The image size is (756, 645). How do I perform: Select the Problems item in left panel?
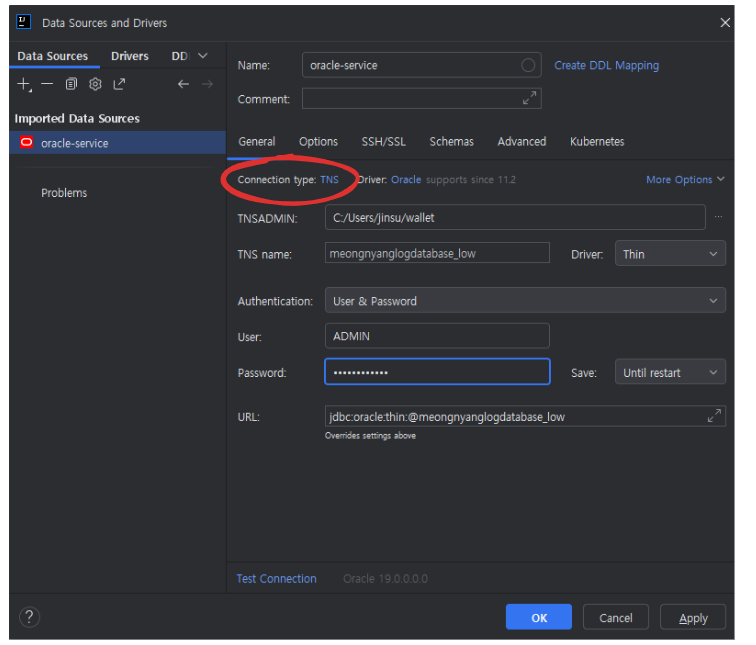(x=64, y=193)
